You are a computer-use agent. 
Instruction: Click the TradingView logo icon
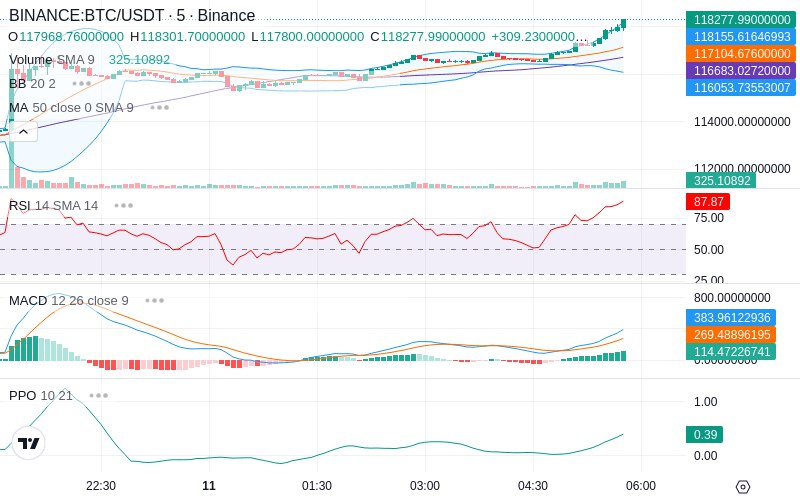(x=29, y=443)
